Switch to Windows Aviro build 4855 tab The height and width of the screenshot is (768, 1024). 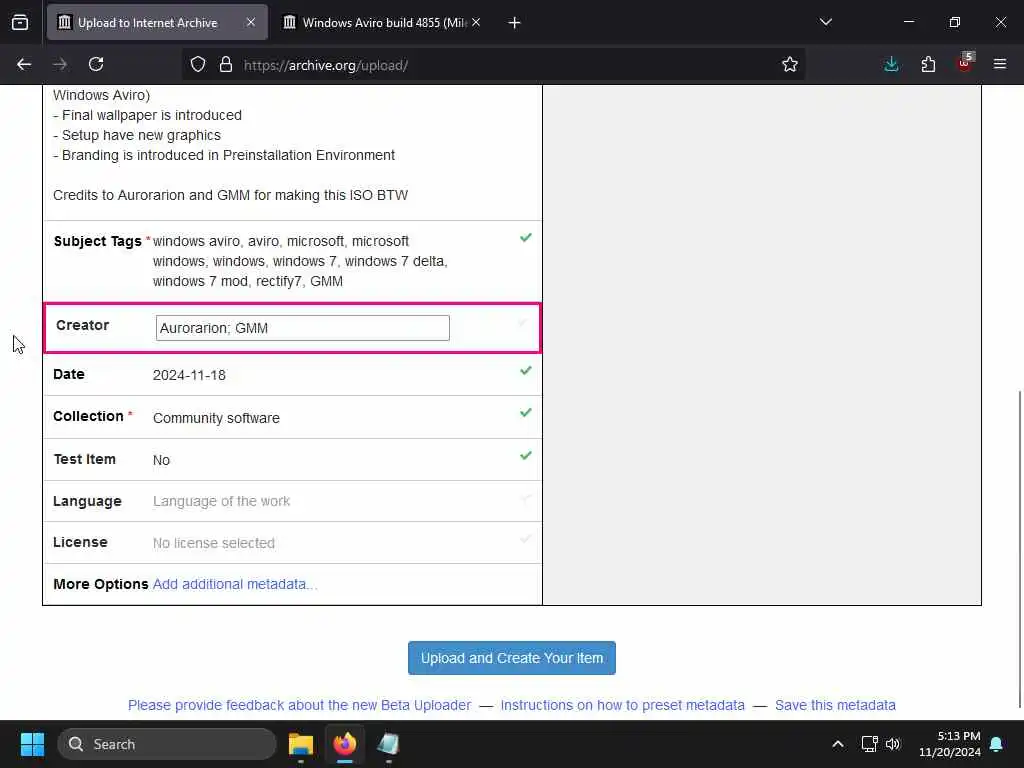pos(382,22)
